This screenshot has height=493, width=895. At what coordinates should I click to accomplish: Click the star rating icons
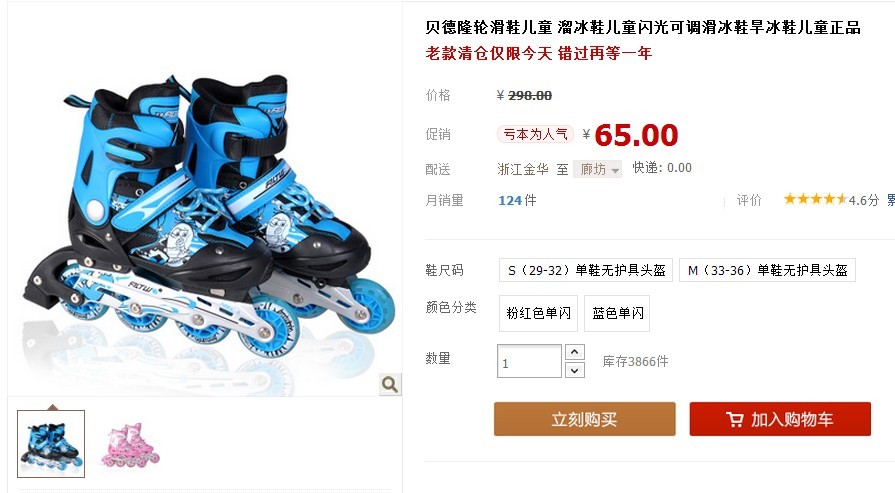coord(815,199)
